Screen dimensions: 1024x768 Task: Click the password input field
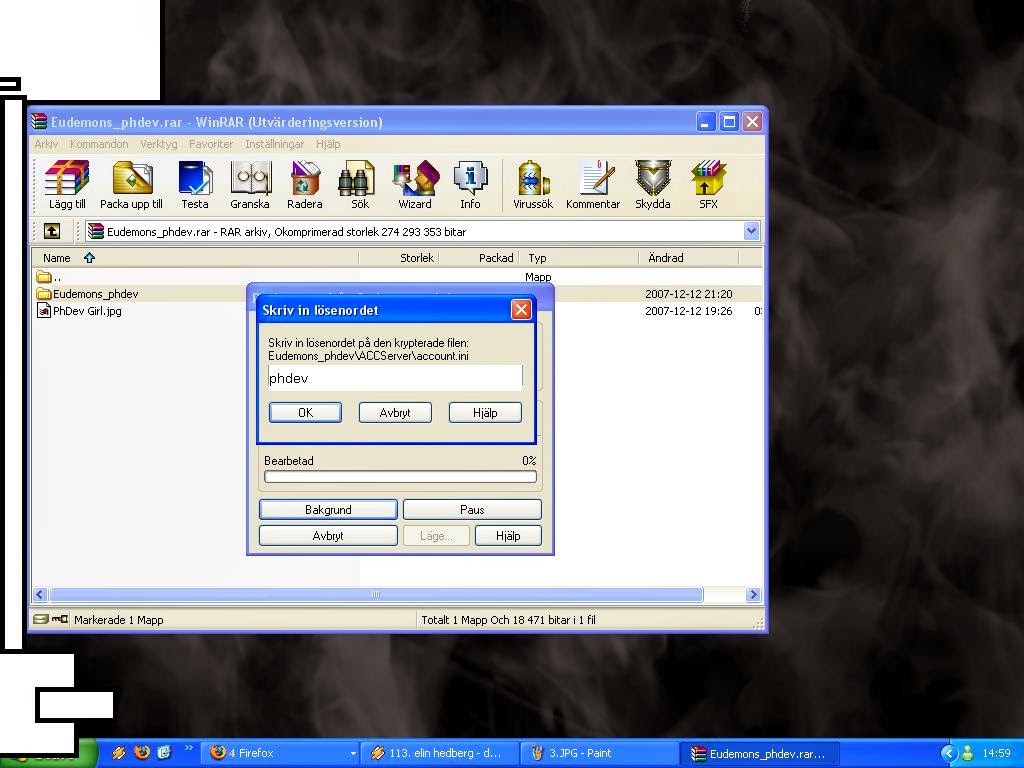(395, 377)
